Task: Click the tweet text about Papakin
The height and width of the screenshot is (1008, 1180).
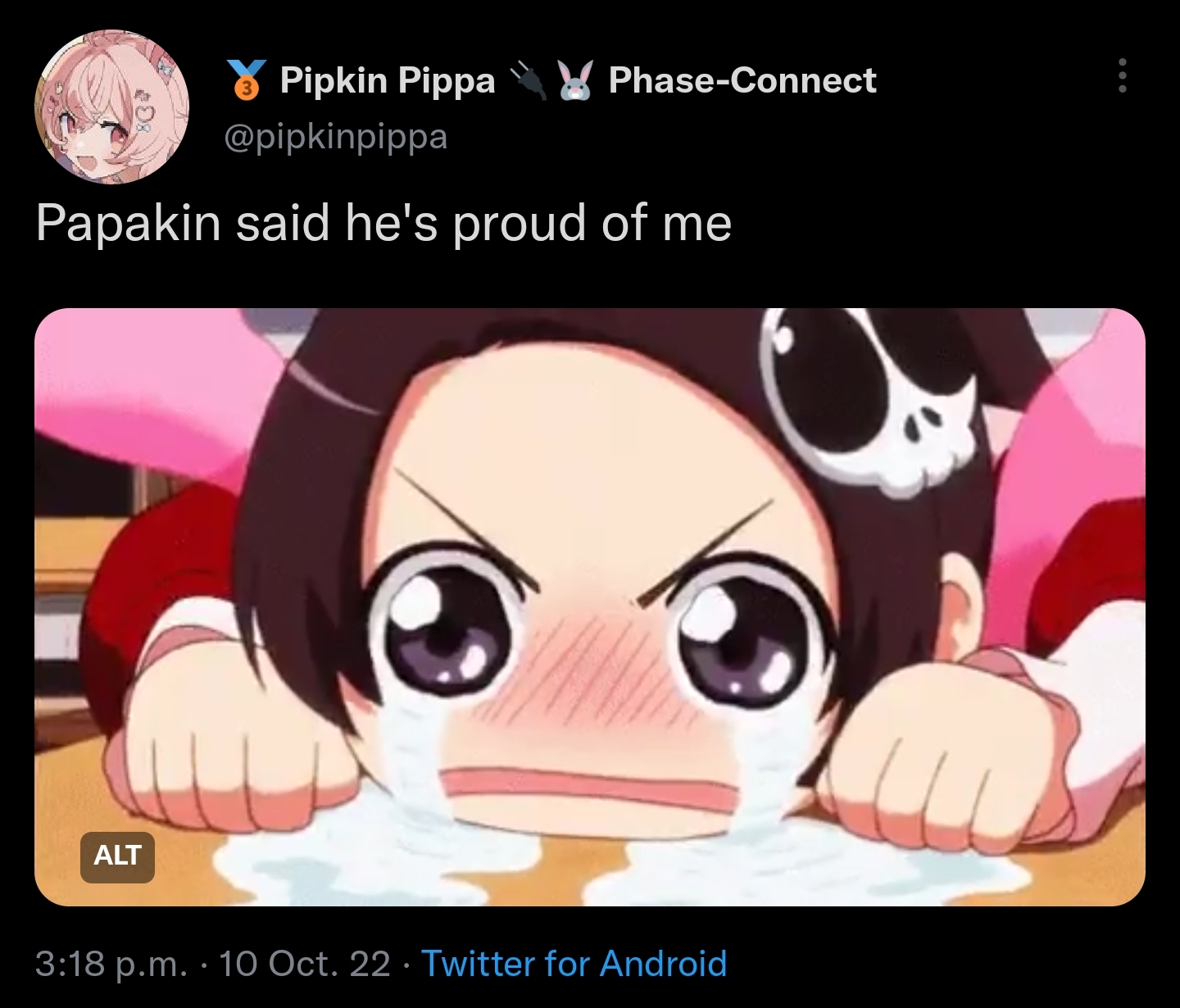Action: (x=383, y=223)
